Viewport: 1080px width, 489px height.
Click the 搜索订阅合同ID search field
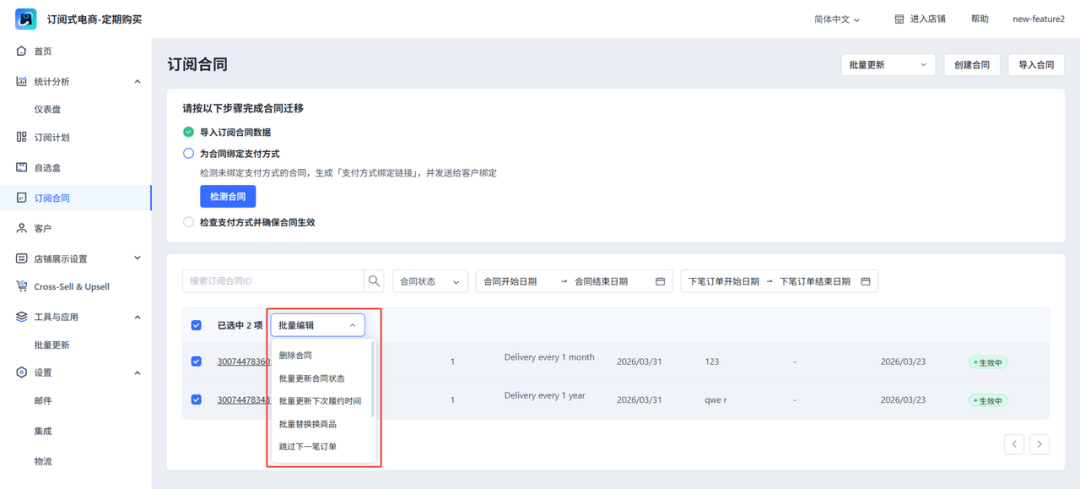(272, 281)
